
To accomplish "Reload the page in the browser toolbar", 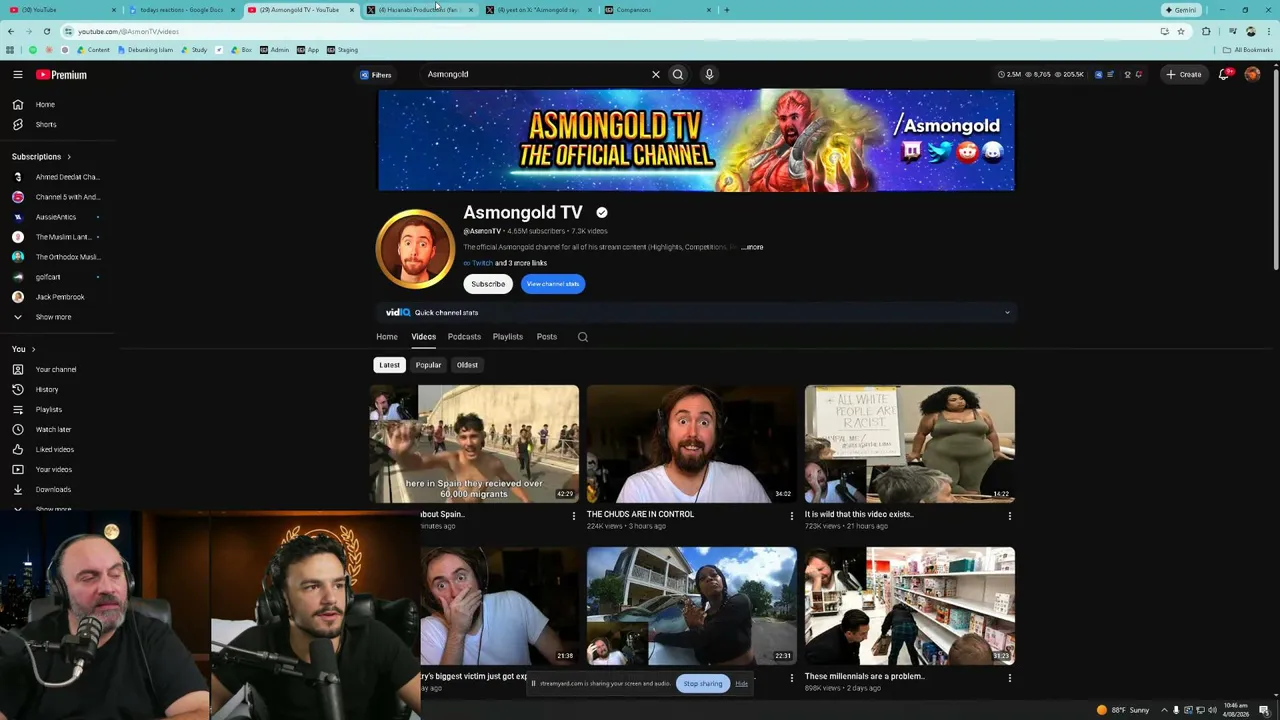I will point(46,31).
